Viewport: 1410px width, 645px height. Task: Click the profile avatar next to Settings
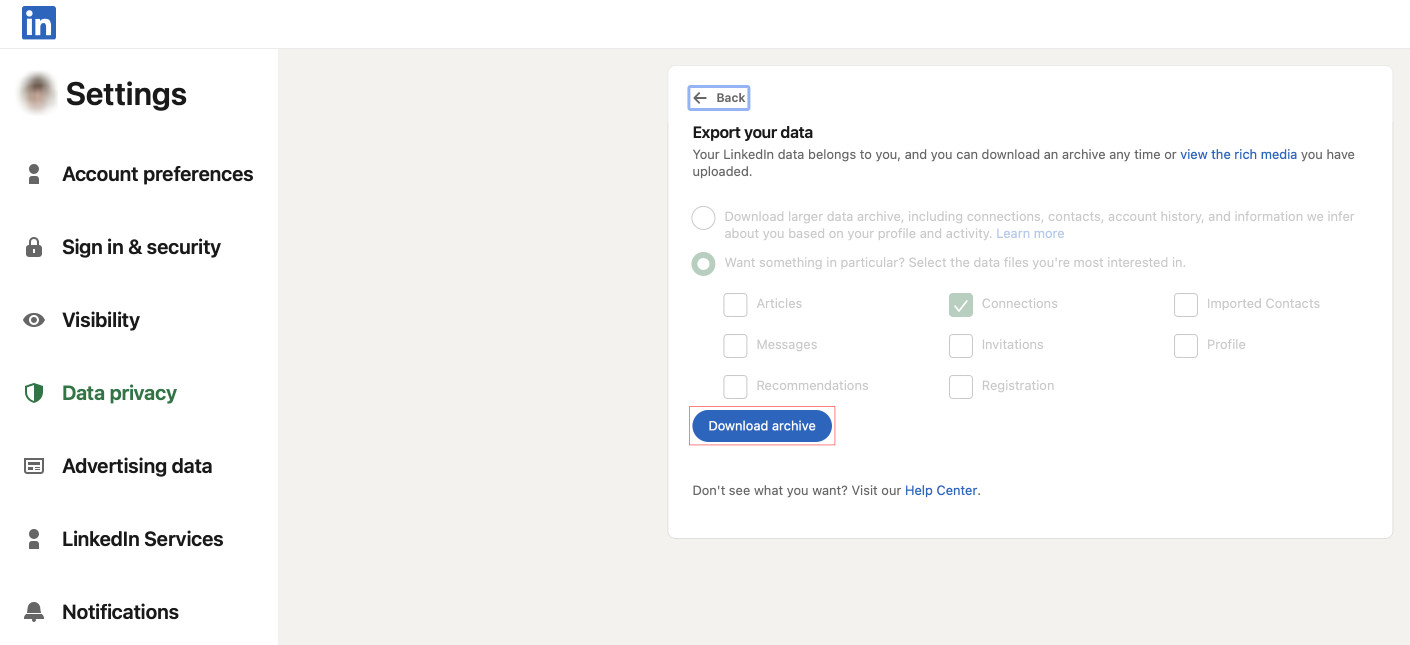(36, 93)
